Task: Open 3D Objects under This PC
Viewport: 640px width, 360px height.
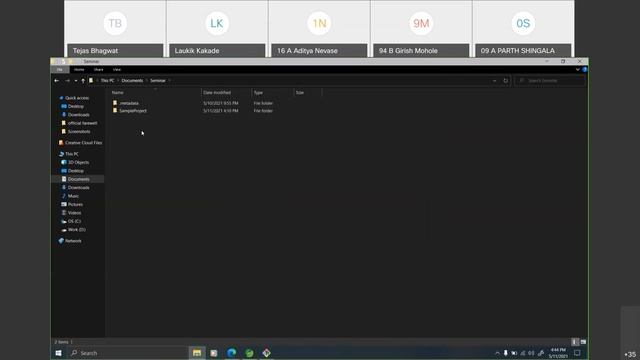Action: tap(78, 162)
